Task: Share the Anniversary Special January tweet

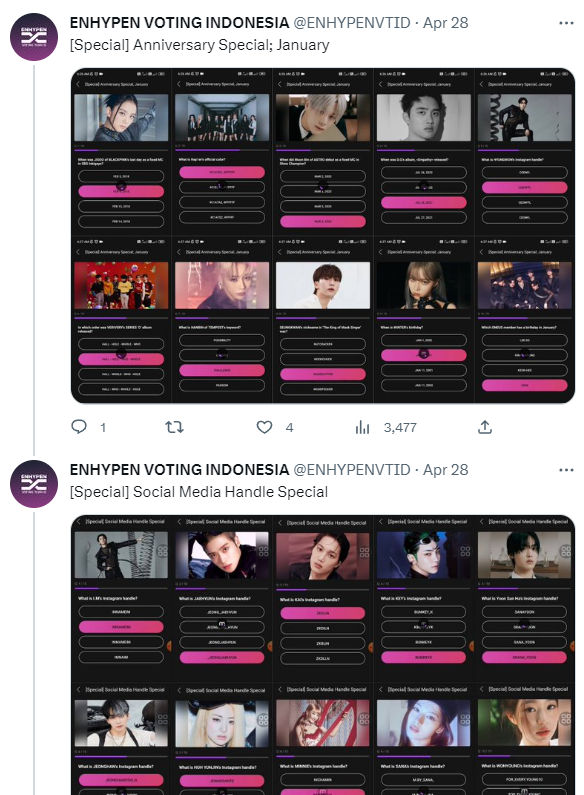Action: pyautogui.click(x=485, y=427)
